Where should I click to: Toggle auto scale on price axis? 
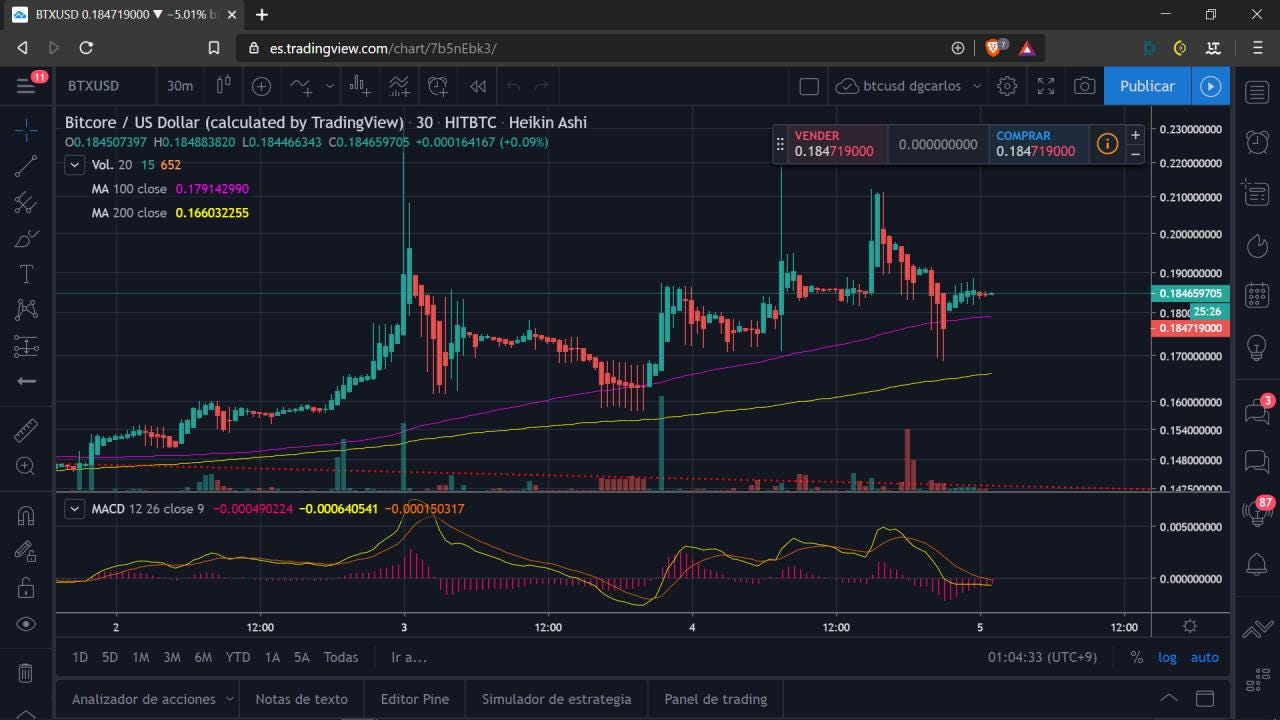1205,657
